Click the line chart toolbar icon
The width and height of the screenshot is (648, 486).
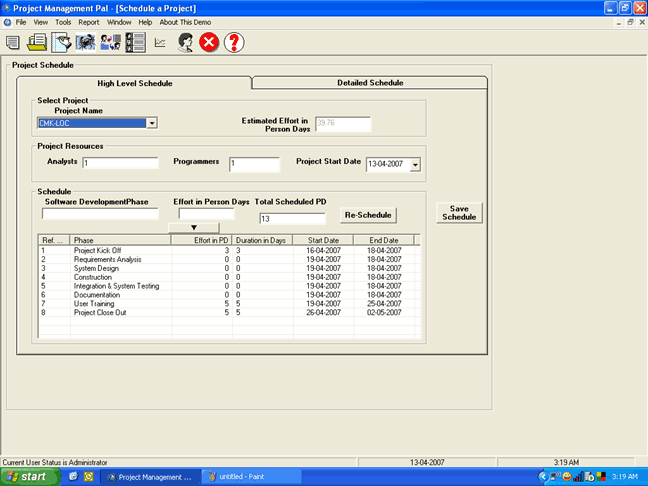(x=160, y=42)
